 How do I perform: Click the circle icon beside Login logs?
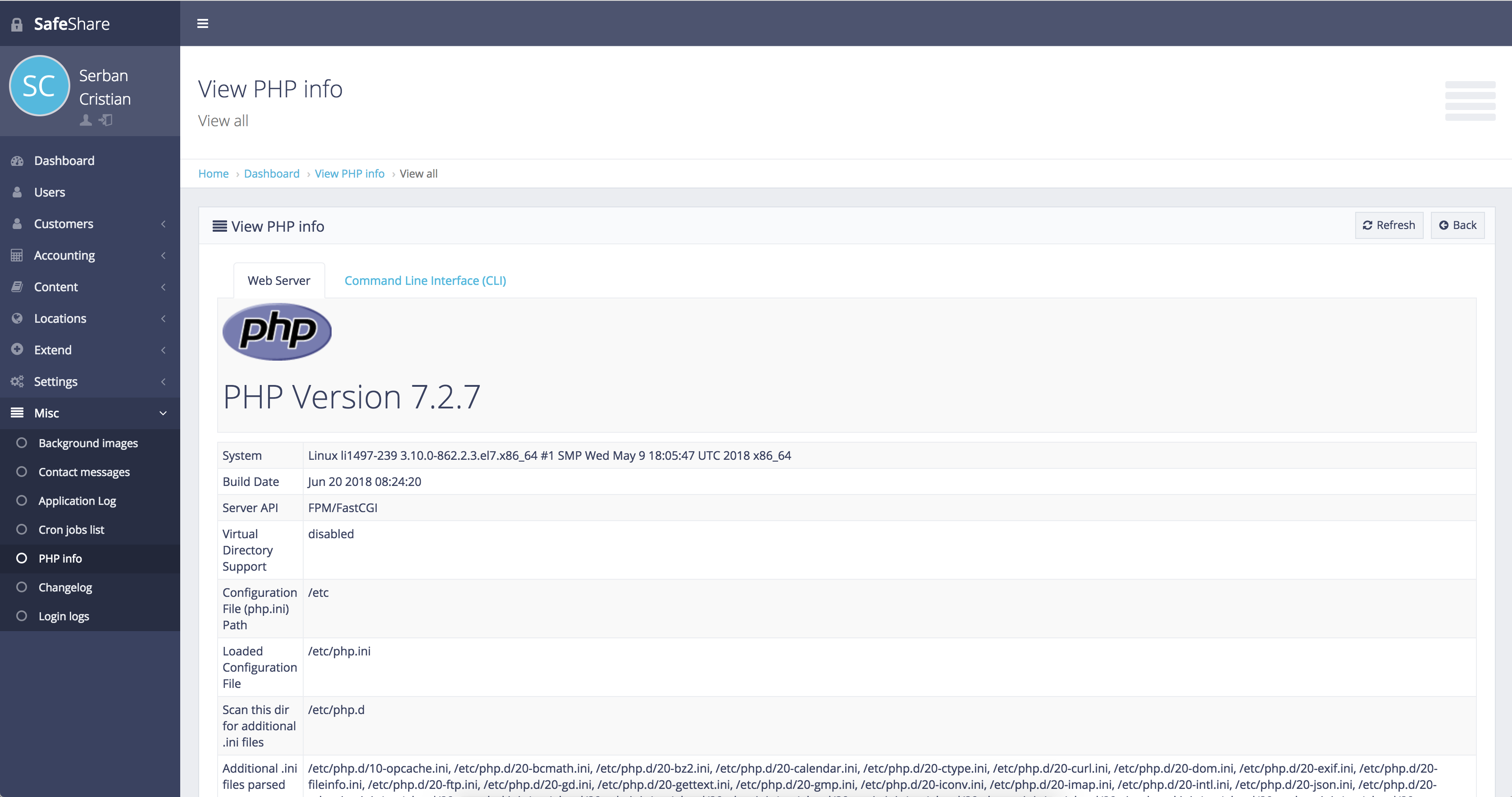click(22, 616)
